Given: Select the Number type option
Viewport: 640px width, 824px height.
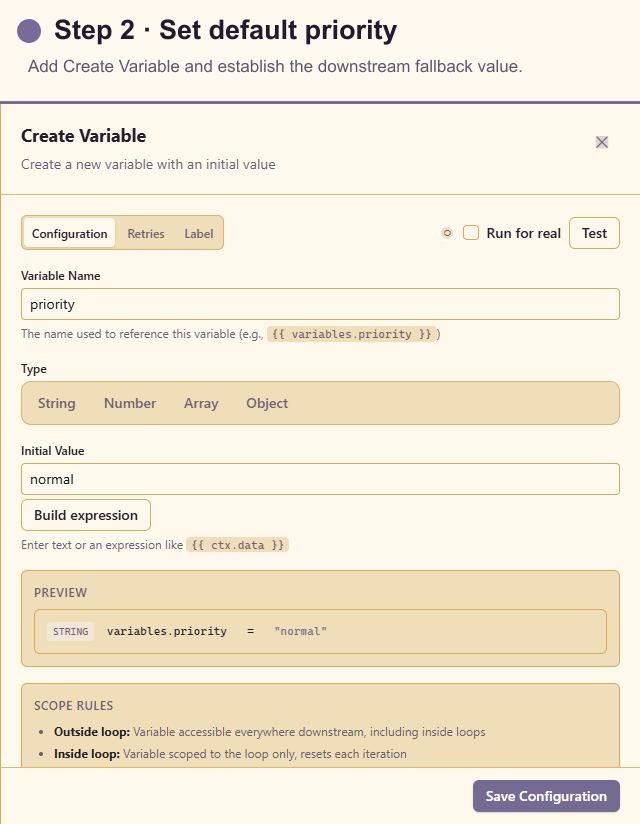Looking at the screenshot, I should pos(130,403).
